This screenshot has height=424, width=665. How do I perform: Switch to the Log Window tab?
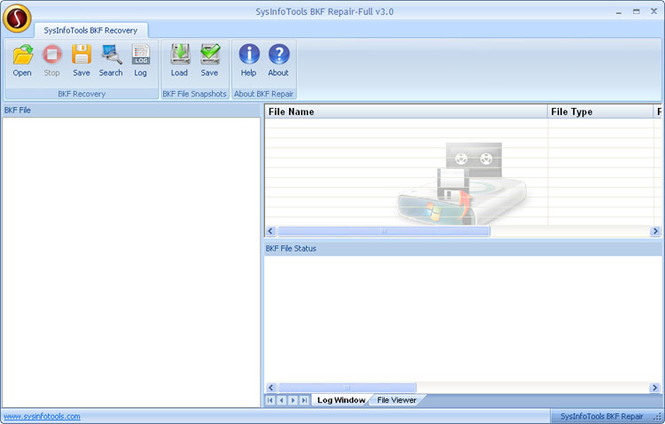tap(341, 400)
